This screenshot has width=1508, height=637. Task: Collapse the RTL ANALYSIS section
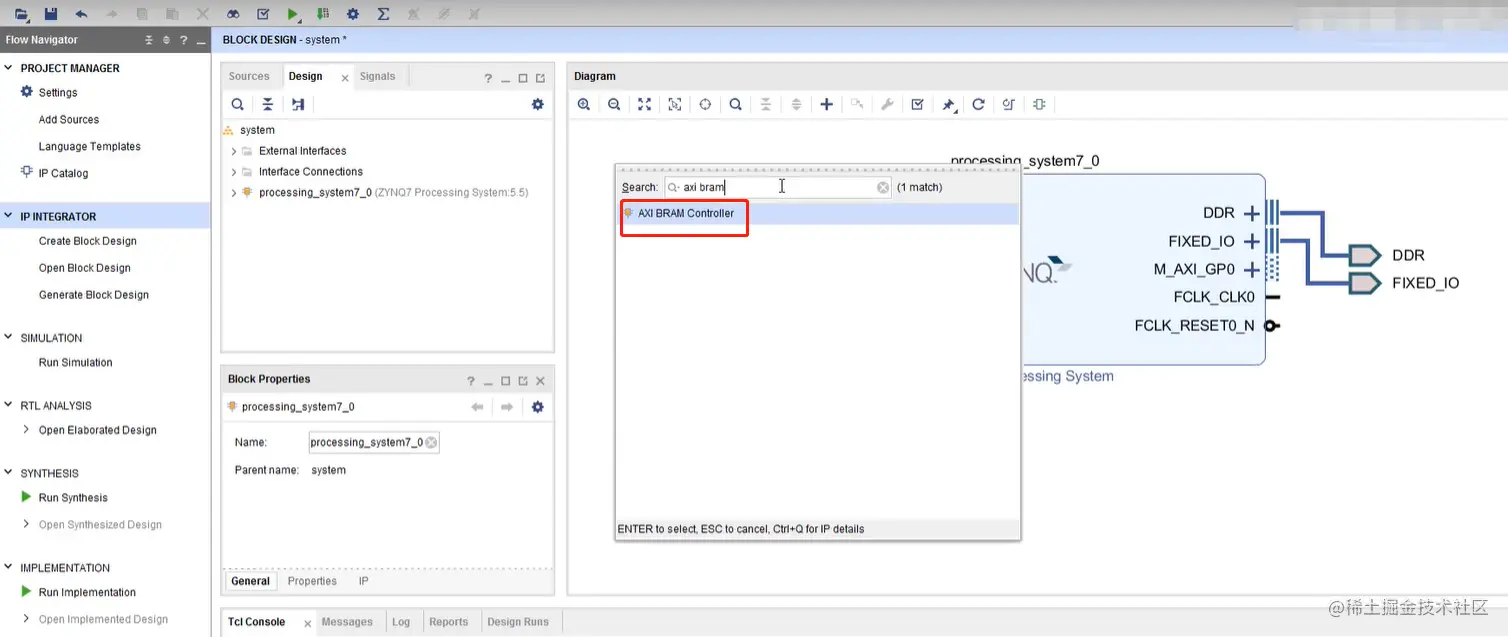point(9,405)
